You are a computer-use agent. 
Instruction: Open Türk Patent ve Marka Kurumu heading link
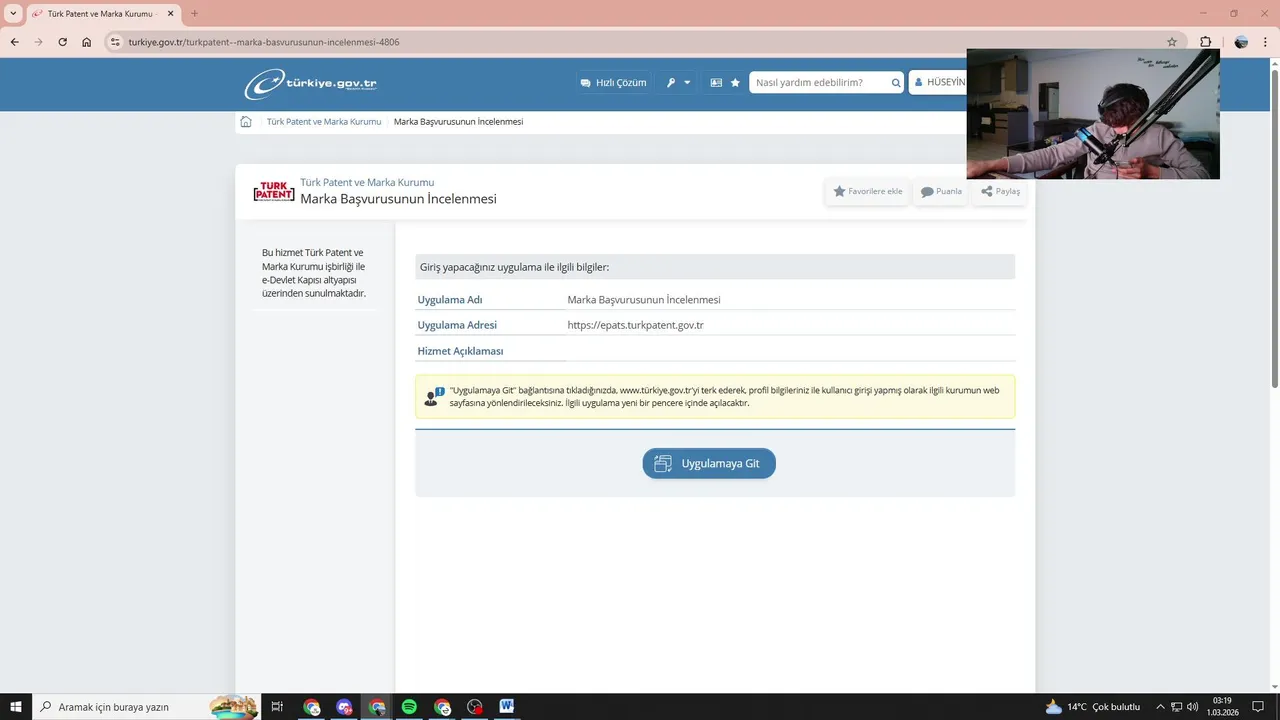tap(367, 183)
